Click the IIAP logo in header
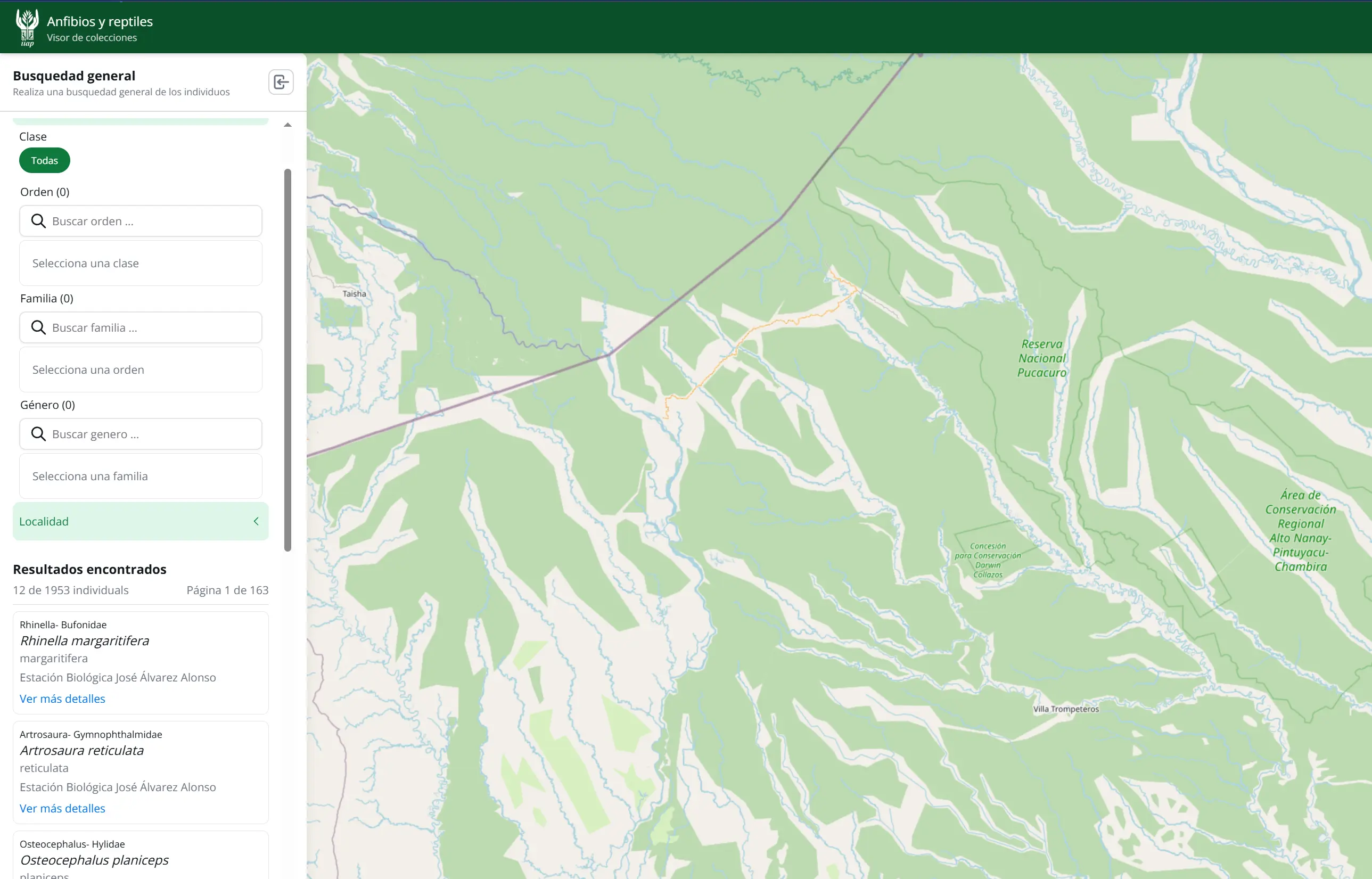Image resolution: width=1372 pixels, height=879 pixels. click(x=27, y=27)
